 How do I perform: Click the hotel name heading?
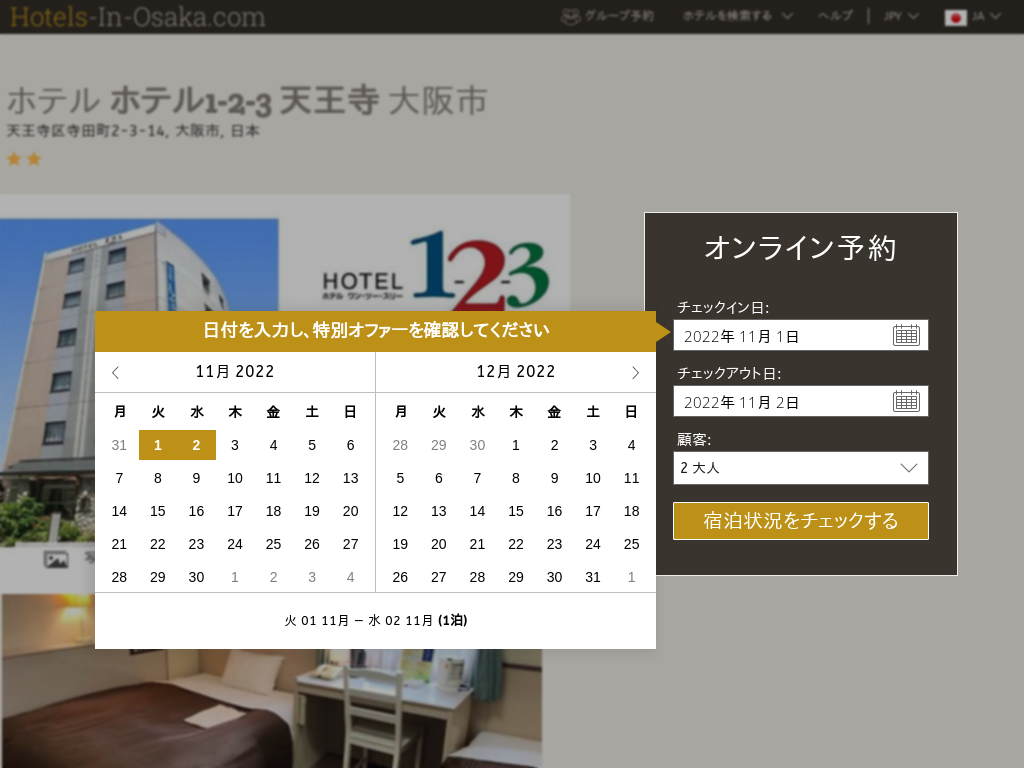[247, 101]
